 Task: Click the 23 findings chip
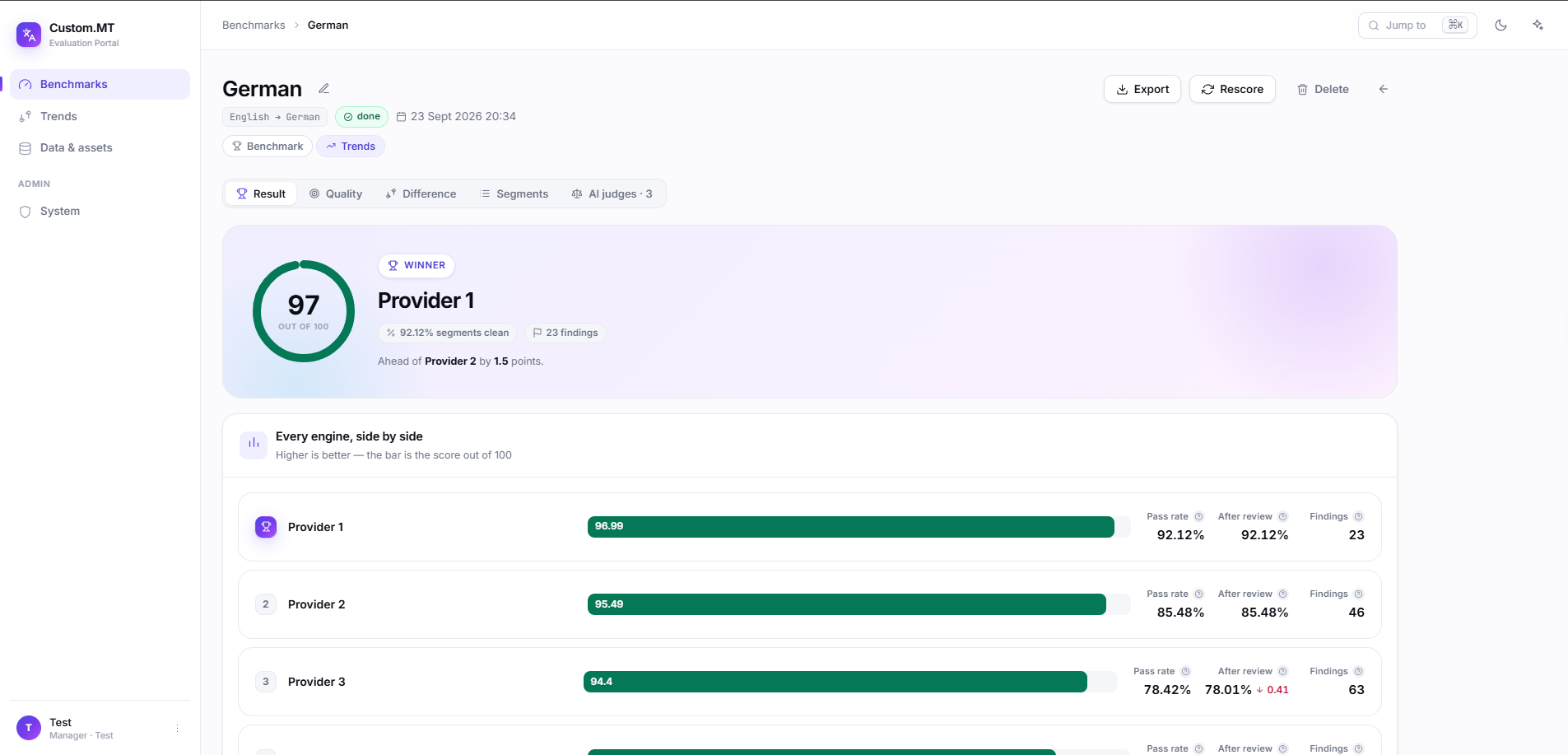tap(565, 333)
